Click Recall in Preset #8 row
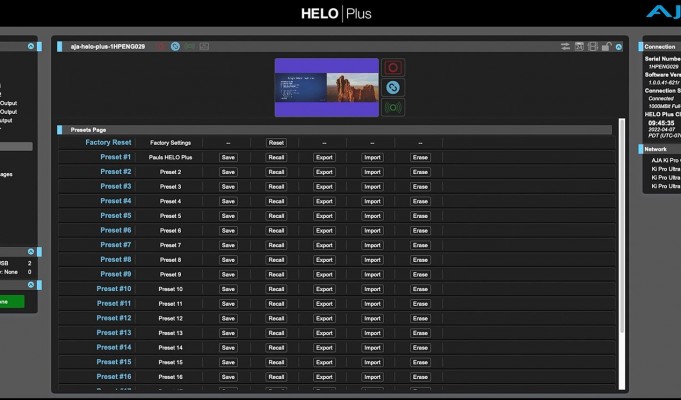Viewport: 681px width, 400px height. pyautogui.click(x=276, y=260)
